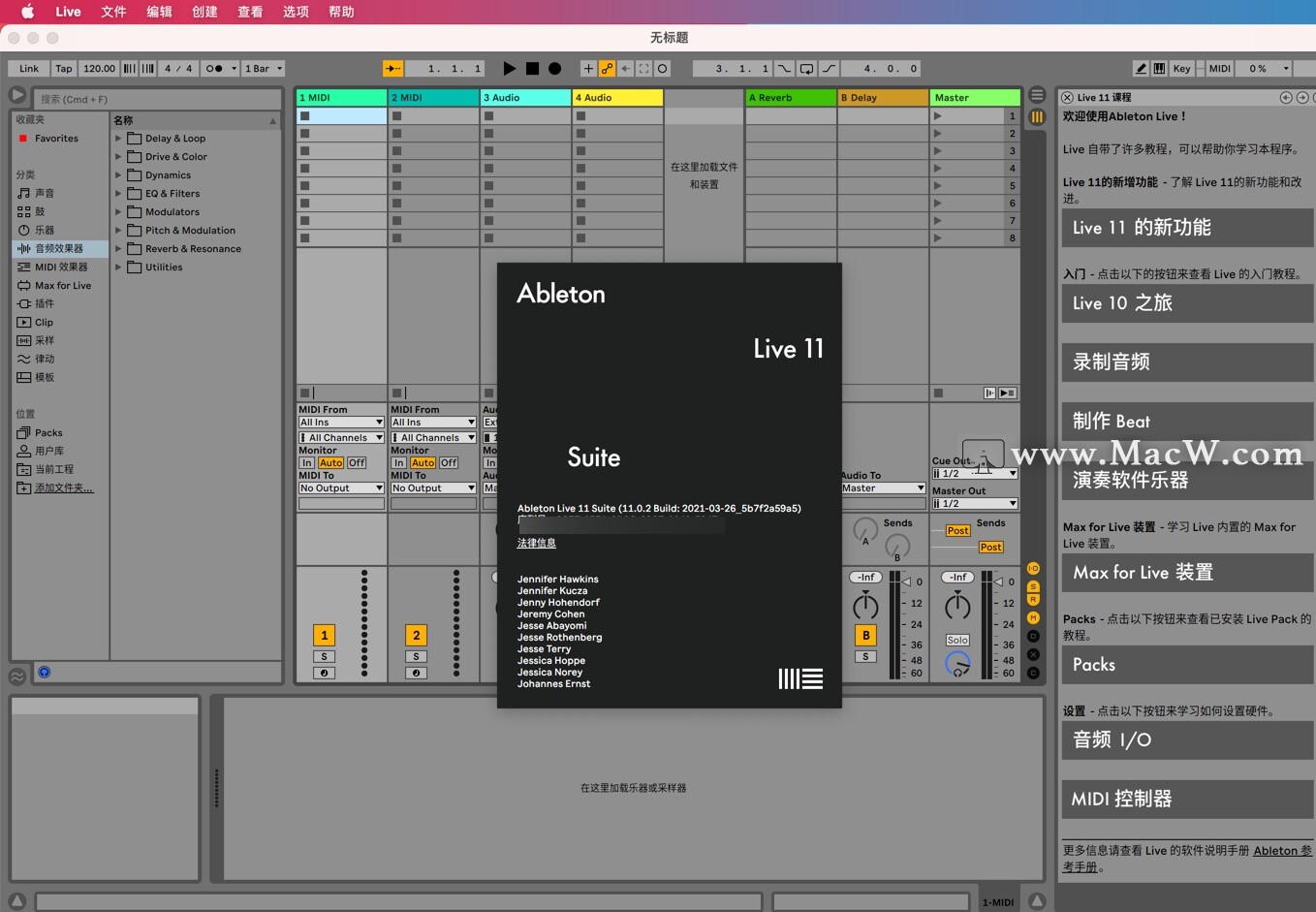The width and height of the screenshot is (1316, 912).
Task: Toggle the Punch-In switch
Action: point(783,69)
